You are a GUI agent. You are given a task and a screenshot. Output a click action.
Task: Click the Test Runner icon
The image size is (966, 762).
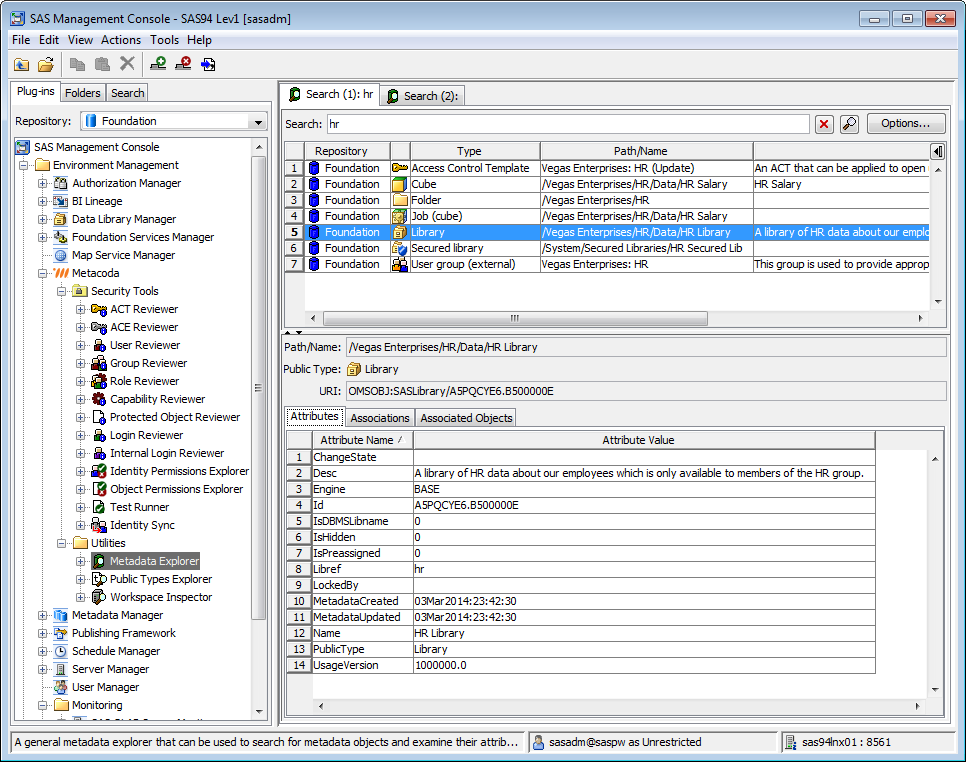click(99, 507)
